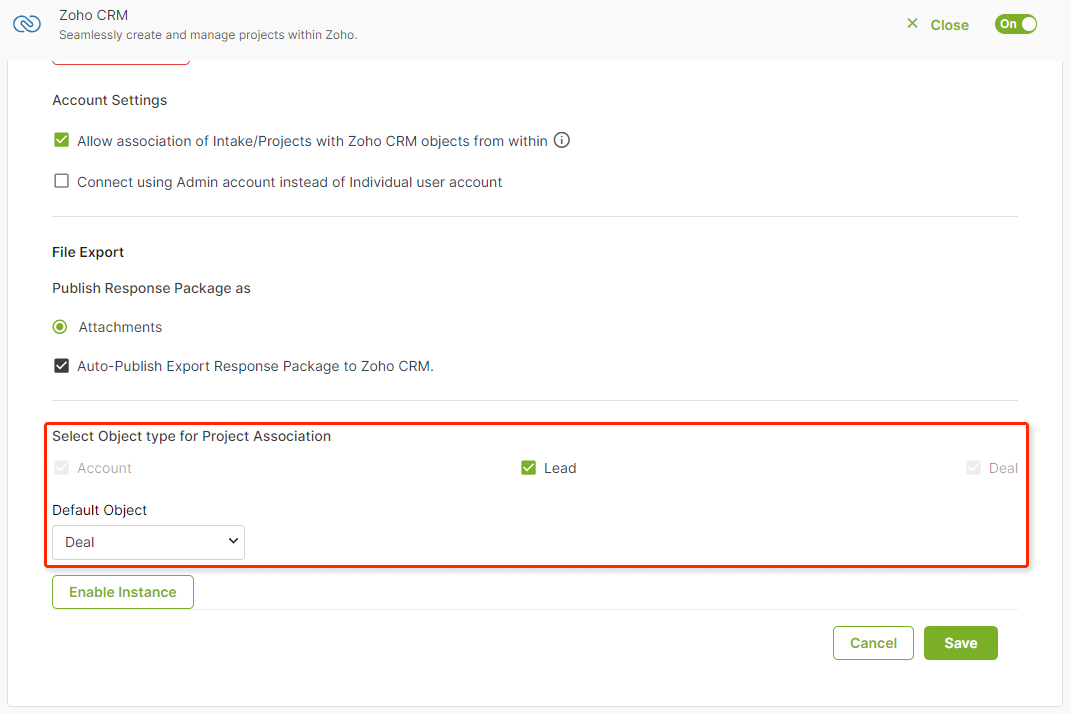Click the Cancel button
Viewport: 1071px width, 714px height.
pyautogui.click(x=873, y=643)
